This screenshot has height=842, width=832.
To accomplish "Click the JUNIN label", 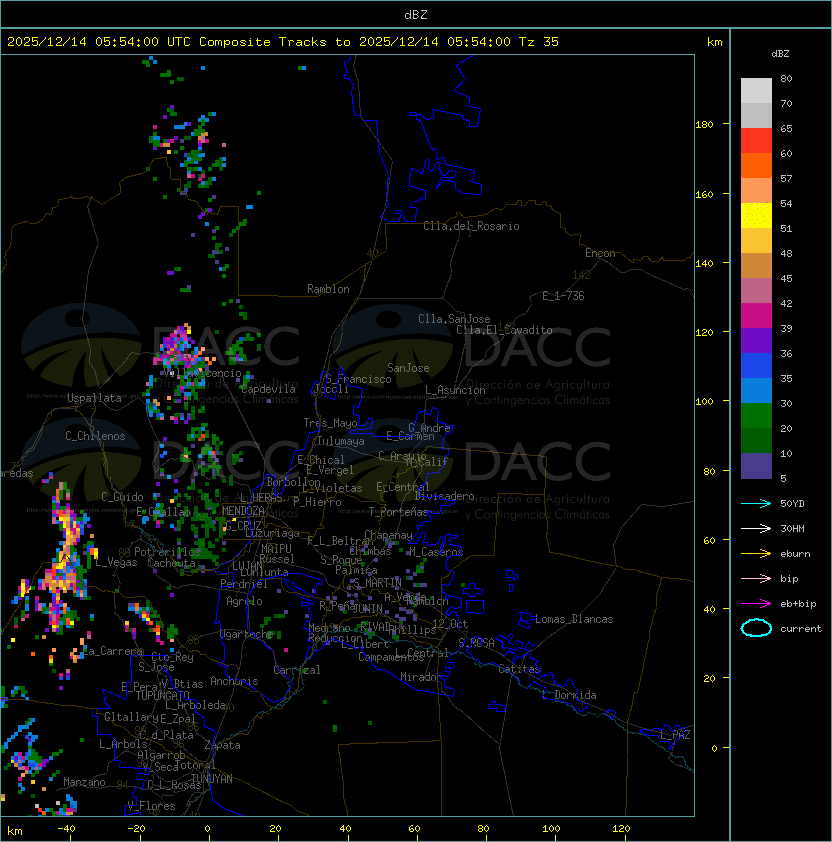I will tap(367, 608).
